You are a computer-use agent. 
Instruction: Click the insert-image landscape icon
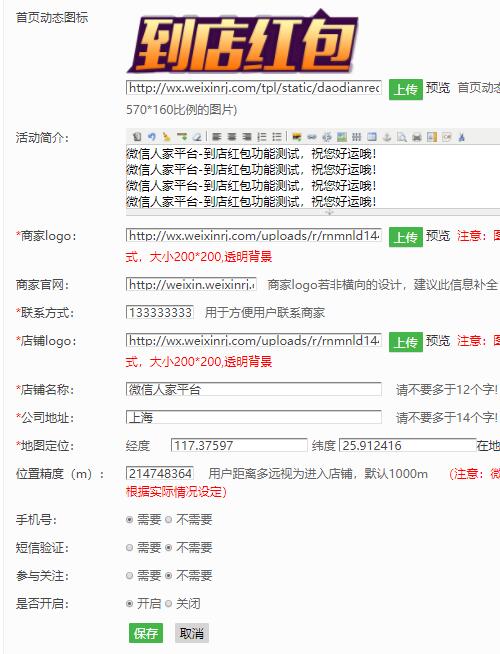[342, 136]
